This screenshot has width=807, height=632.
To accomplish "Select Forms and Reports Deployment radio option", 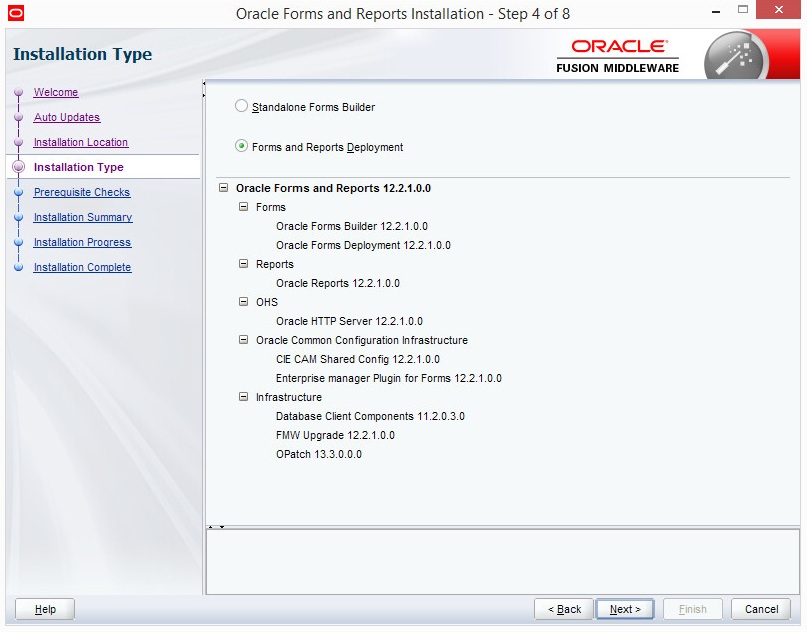I will point(241,146).
